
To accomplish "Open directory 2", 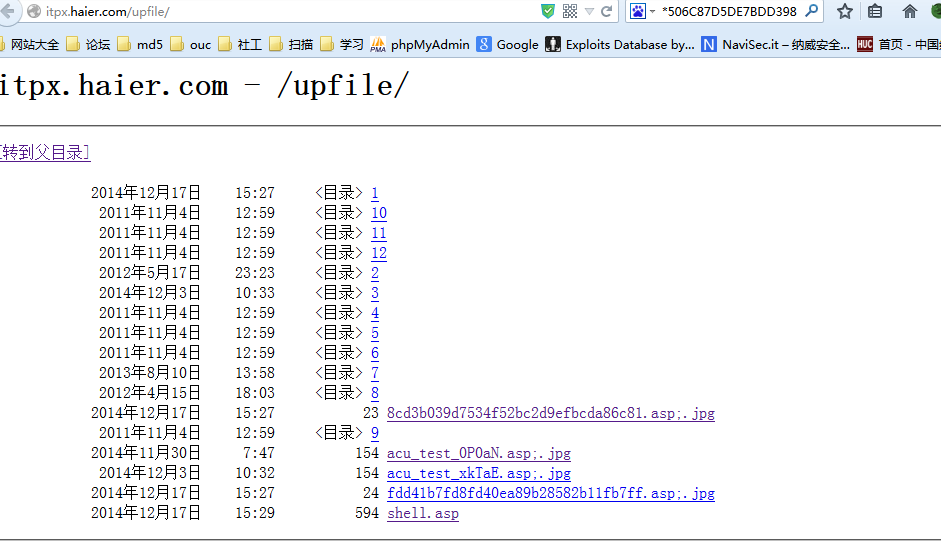I will point(374,273).
